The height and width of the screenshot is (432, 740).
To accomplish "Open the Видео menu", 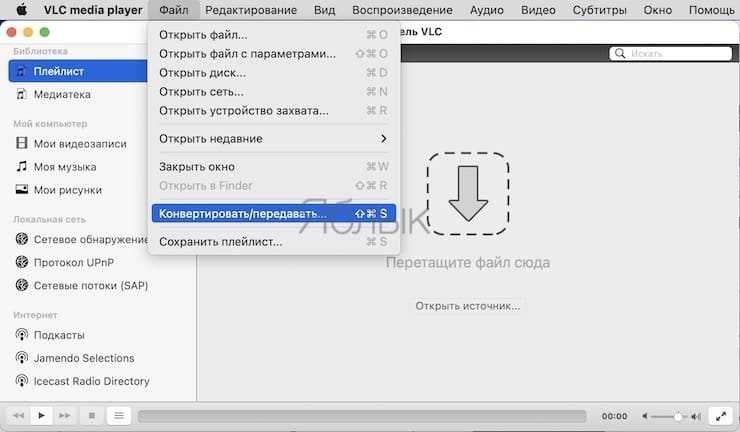I will coord(538,10).
